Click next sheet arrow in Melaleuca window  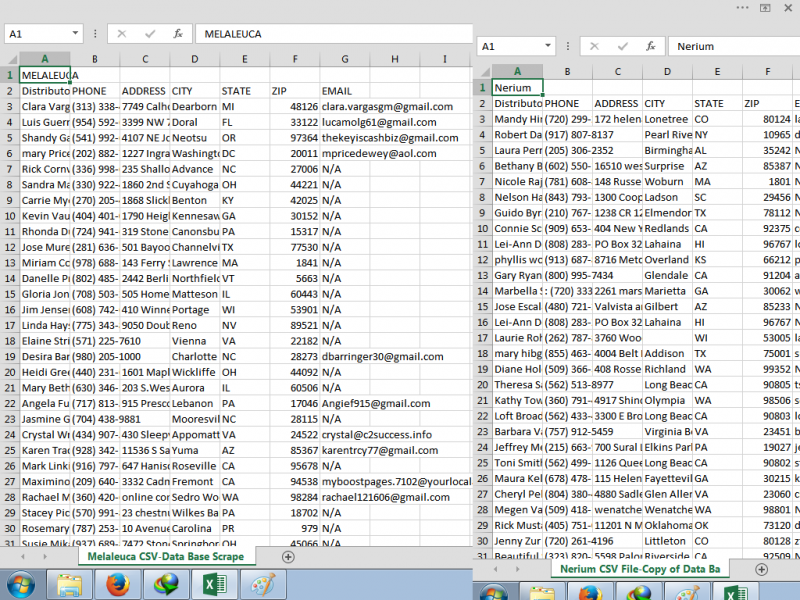45,557
